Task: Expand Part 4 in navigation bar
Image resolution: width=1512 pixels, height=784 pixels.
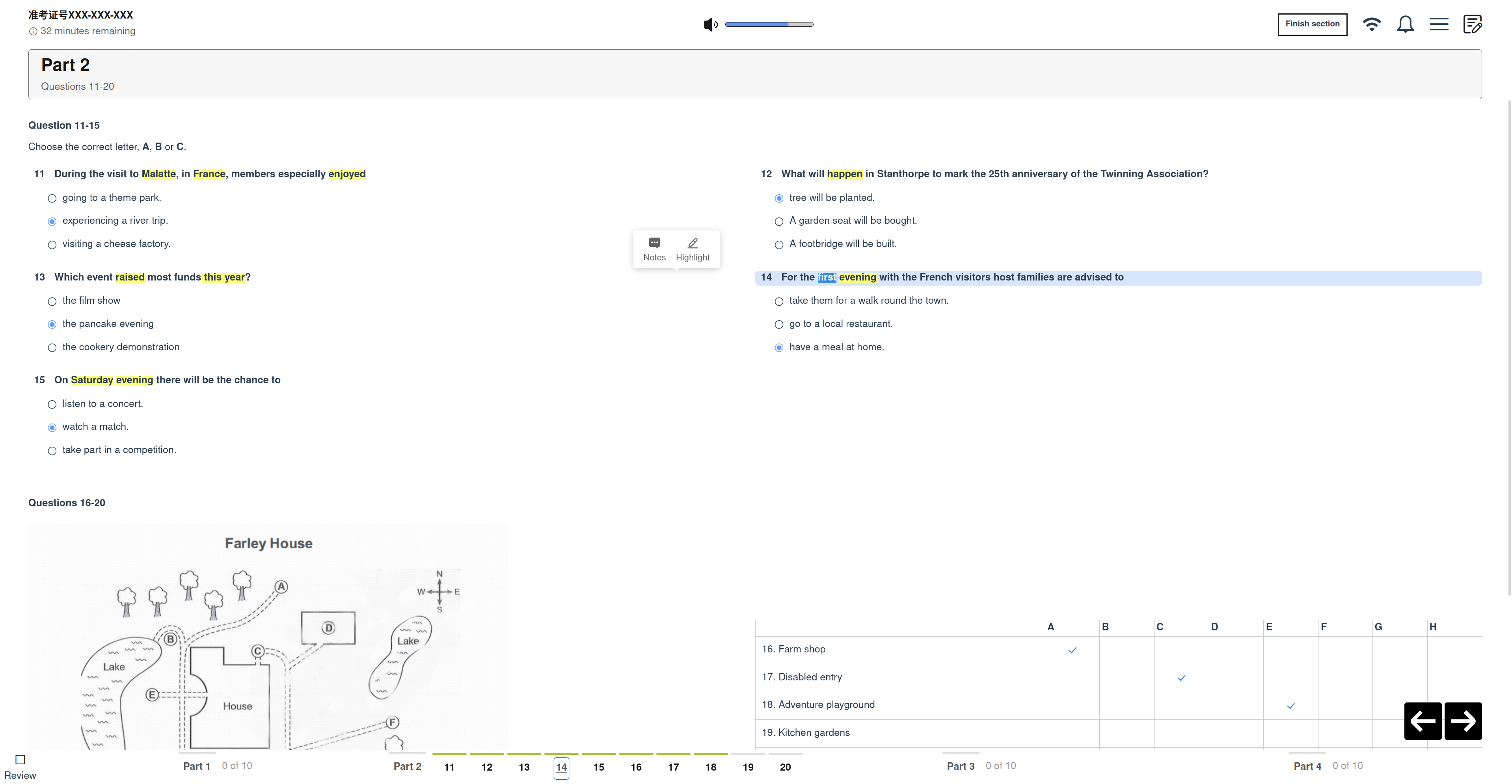Action: tap(1307, 766)
